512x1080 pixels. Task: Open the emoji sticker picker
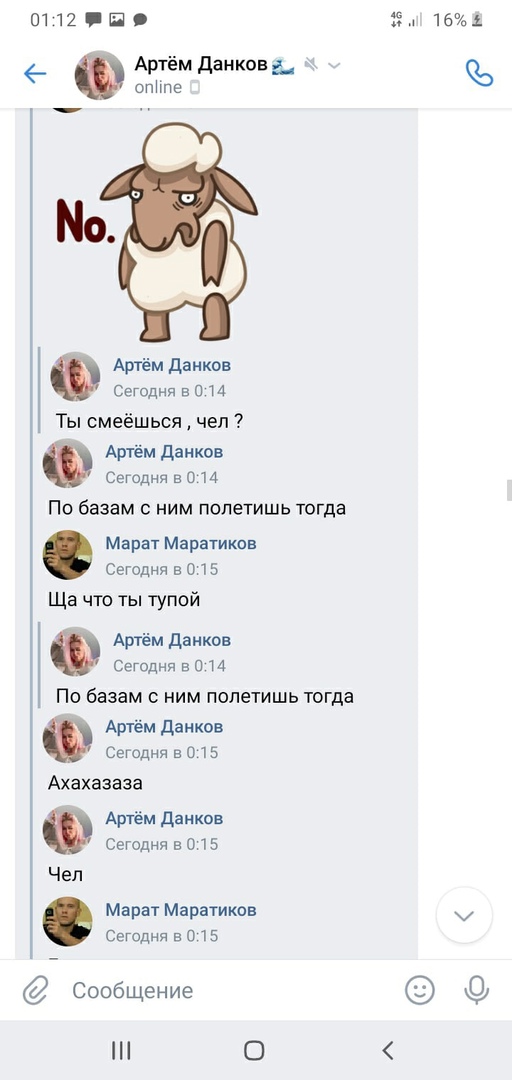pos(419,990)
